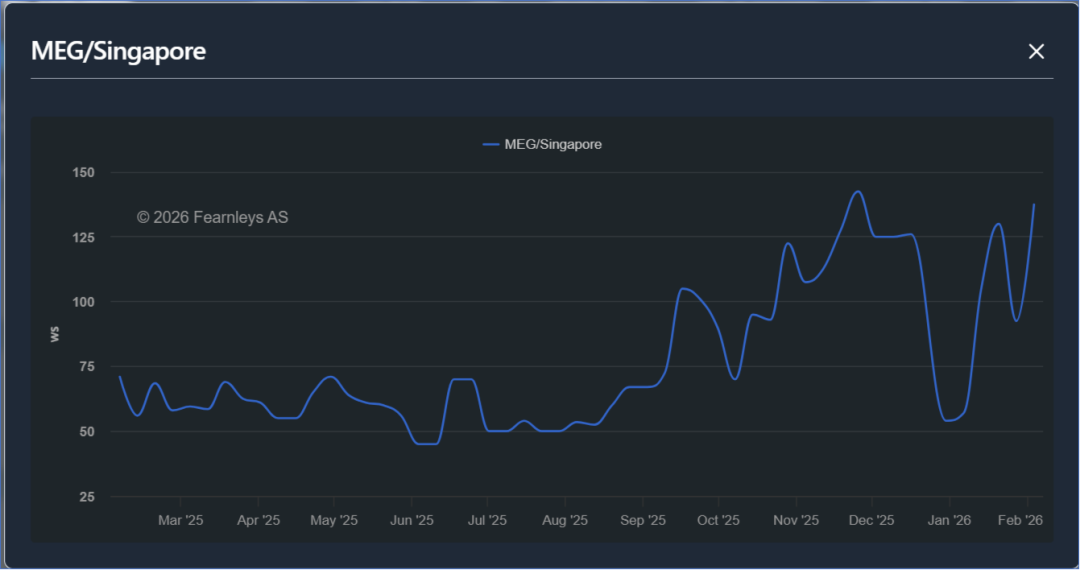The width and height of the screenshot is (1080, 570).
Task: Click the Apr '25 axis label
Action: pos(258,520)
